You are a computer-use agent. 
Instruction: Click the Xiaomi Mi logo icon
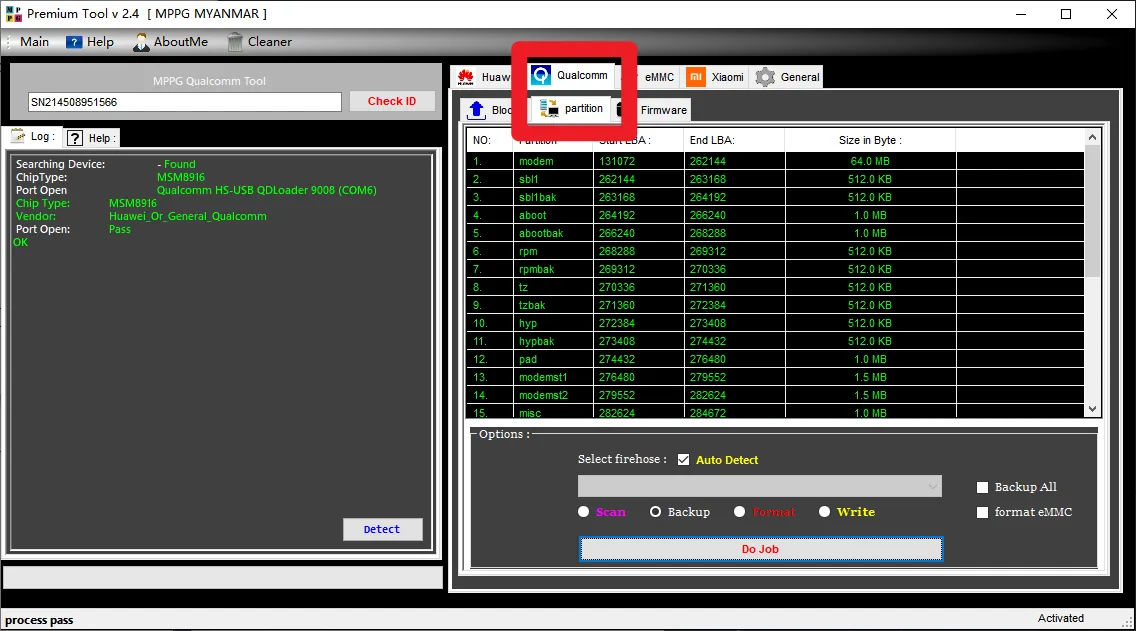pos(696,77)
